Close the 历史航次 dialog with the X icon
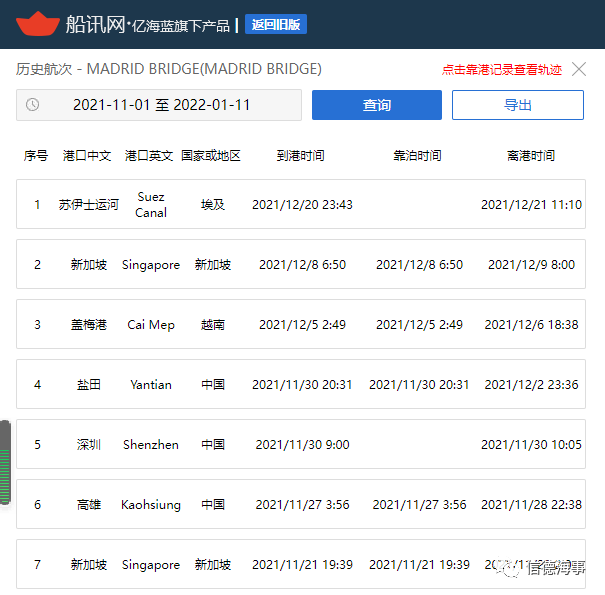 point(579,69)
